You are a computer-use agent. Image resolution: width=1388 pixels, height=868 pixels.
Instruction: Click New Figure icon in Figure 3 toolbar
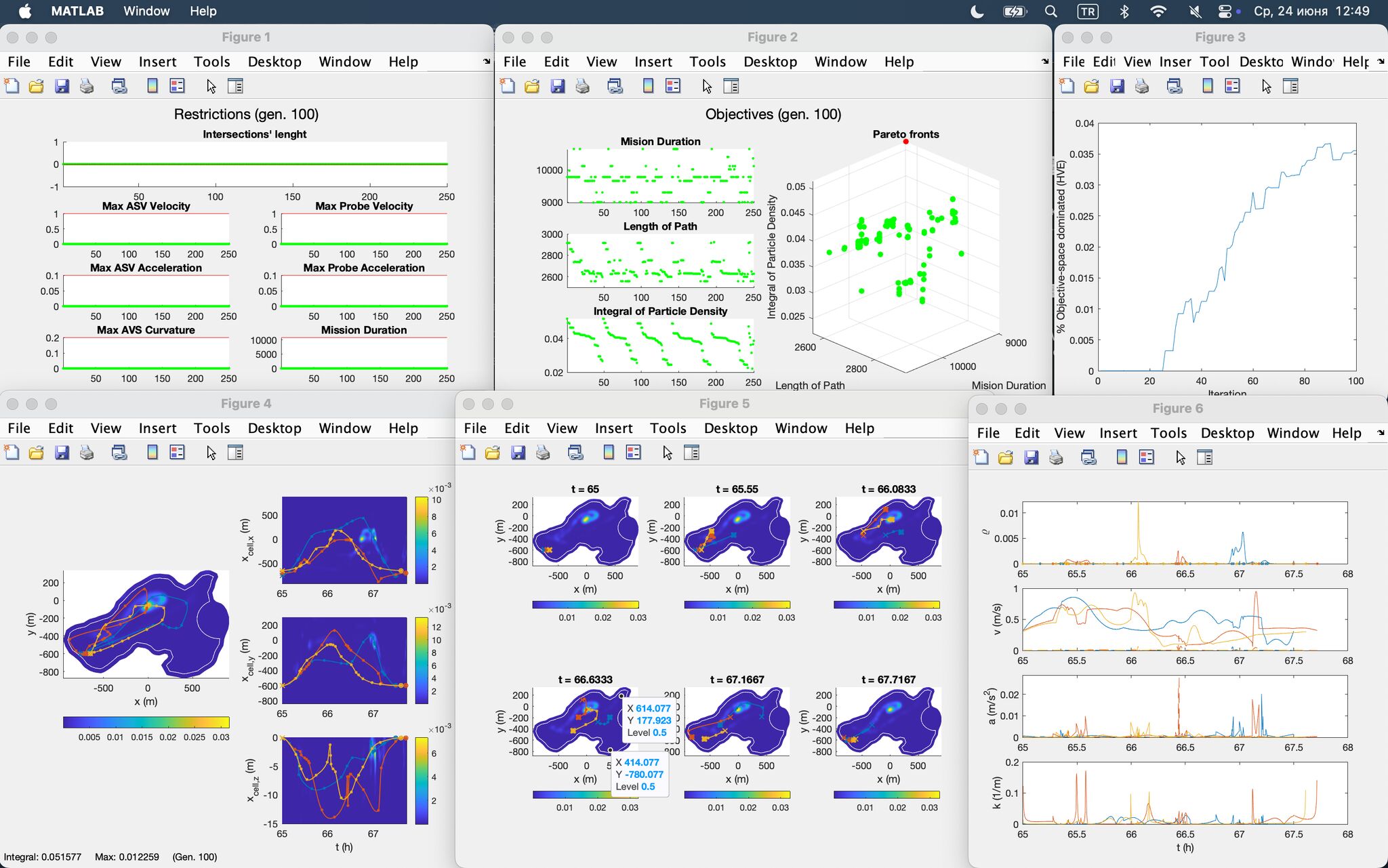(x=1067, y=86)
